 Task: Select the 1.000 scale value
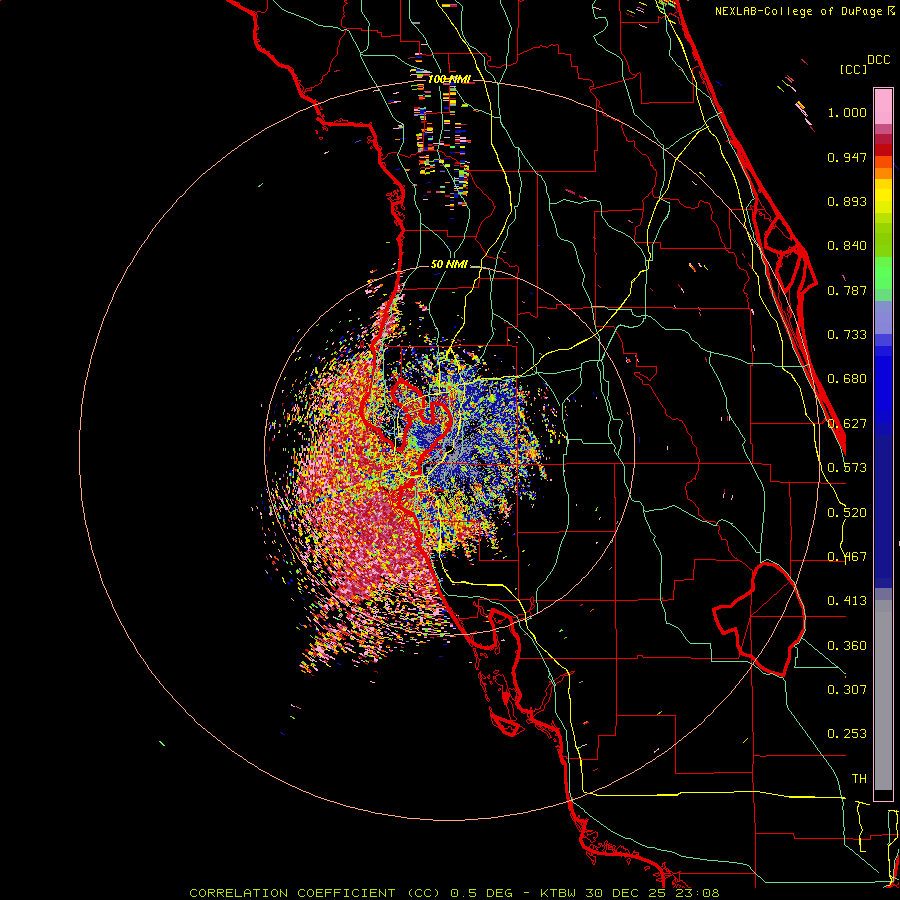tap(847, 112)
